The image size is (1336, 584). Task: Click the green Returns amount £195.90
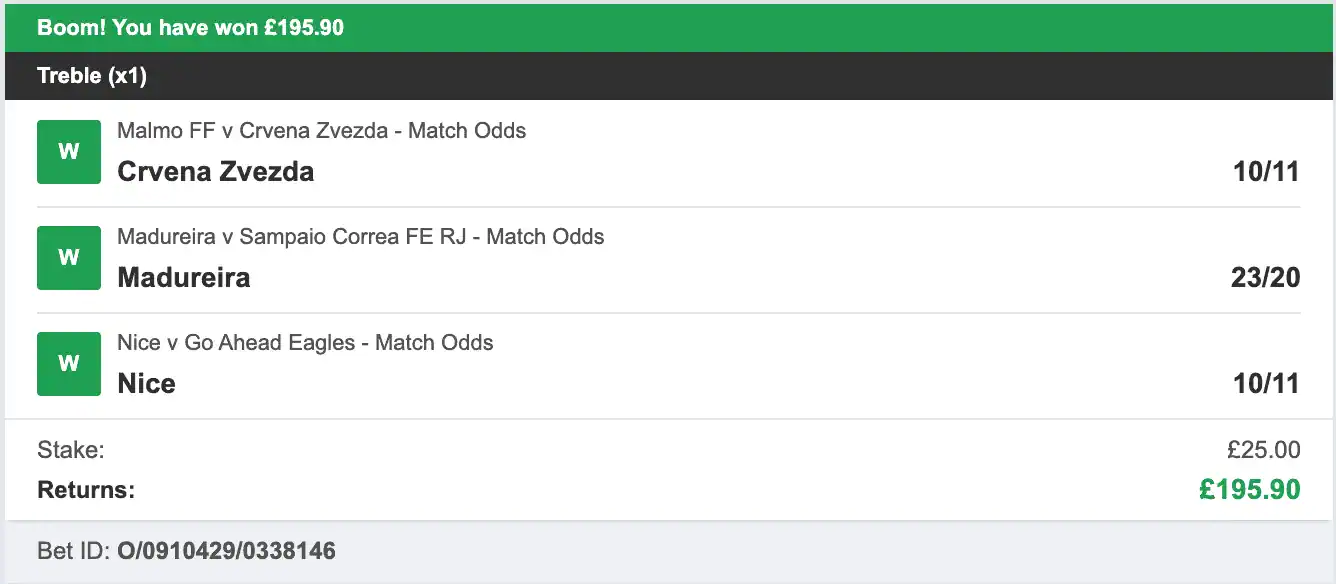pos(1249,490)
